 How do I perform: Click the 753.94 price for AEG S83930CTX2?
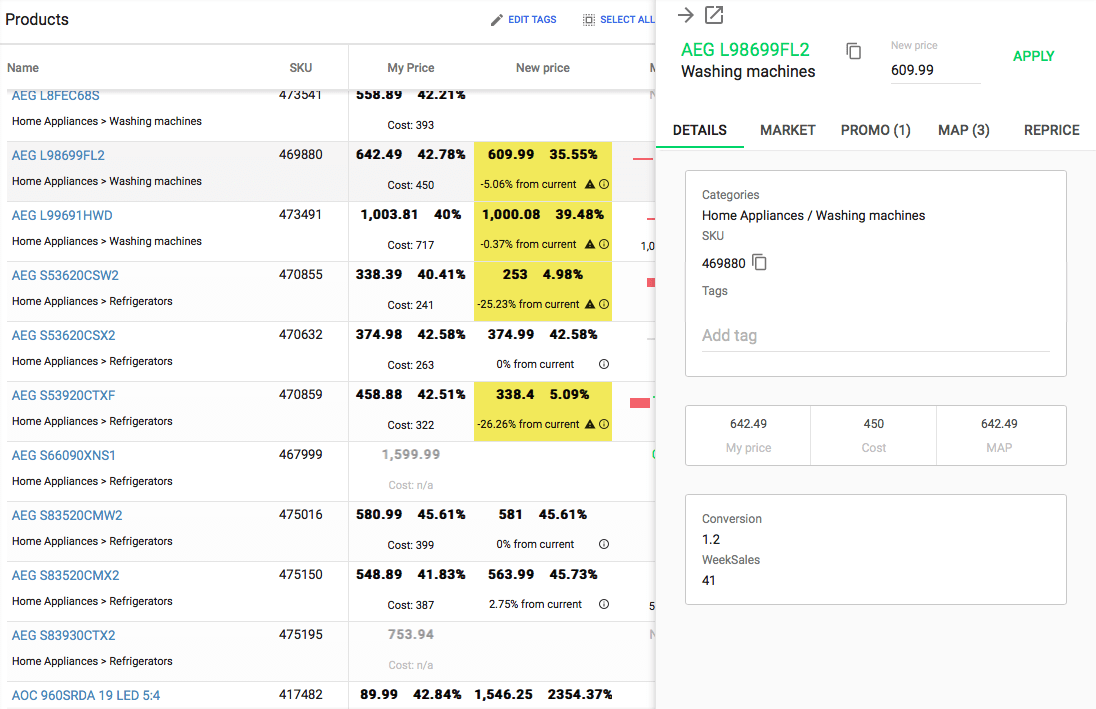point(411,634)
